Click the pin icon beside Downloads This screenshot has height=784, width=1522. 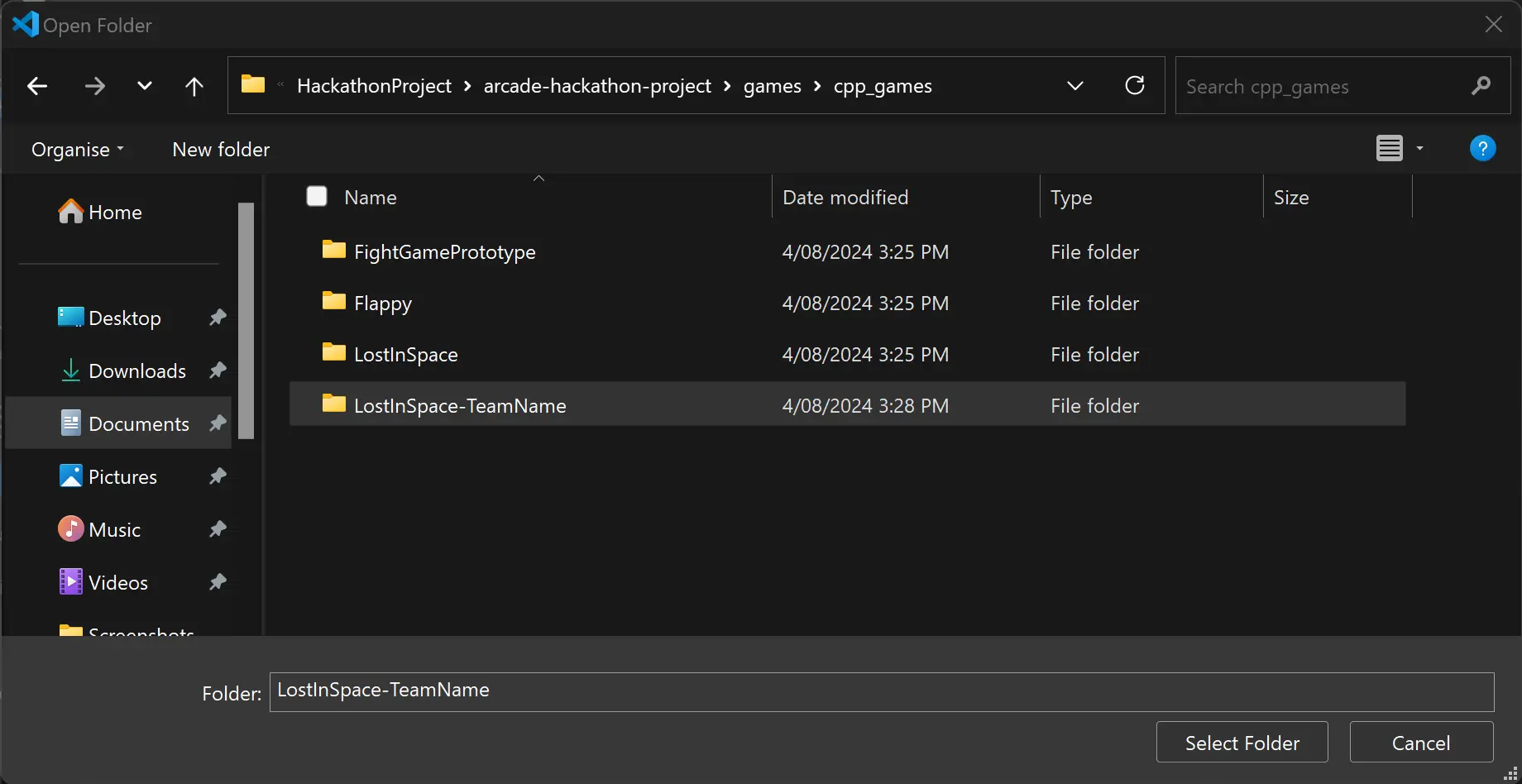click(x=218, y=370)
